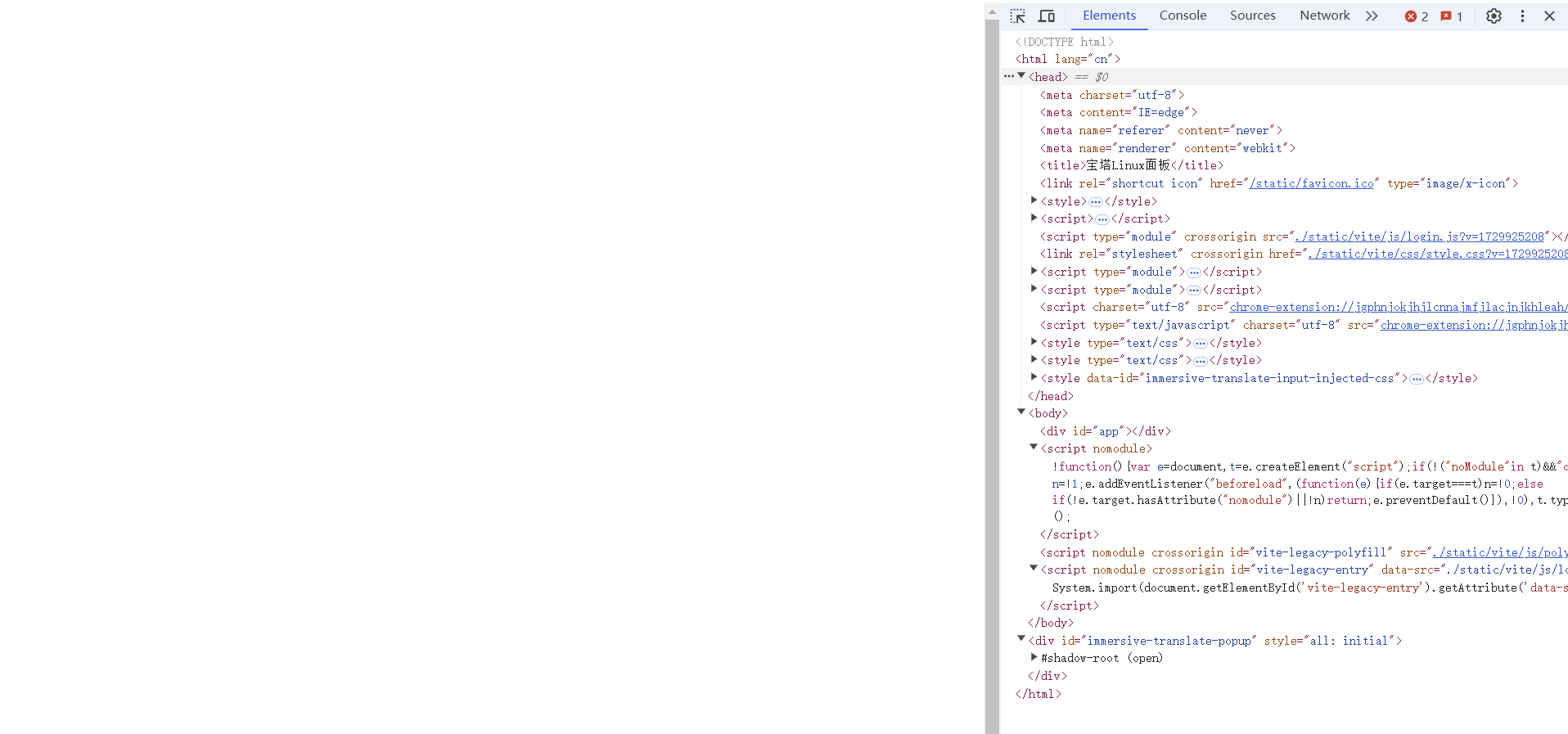Viewport: 1568px width, 734px height.
Task: Open the style.css stylesheet link
Action: (1438, 254)
